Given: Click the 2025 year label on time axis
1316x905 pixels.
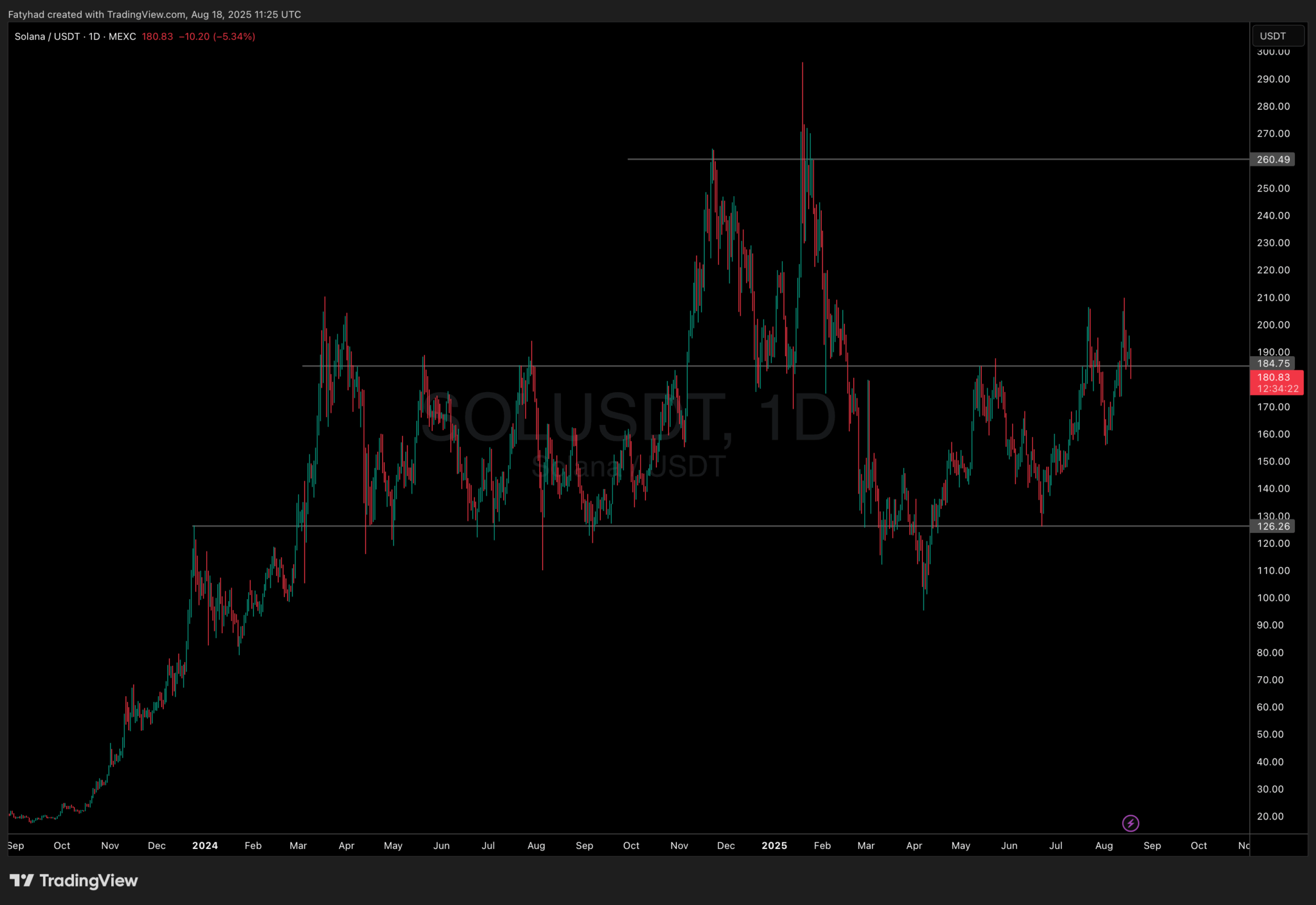Looking at the screenshot, I should [774, 845].
